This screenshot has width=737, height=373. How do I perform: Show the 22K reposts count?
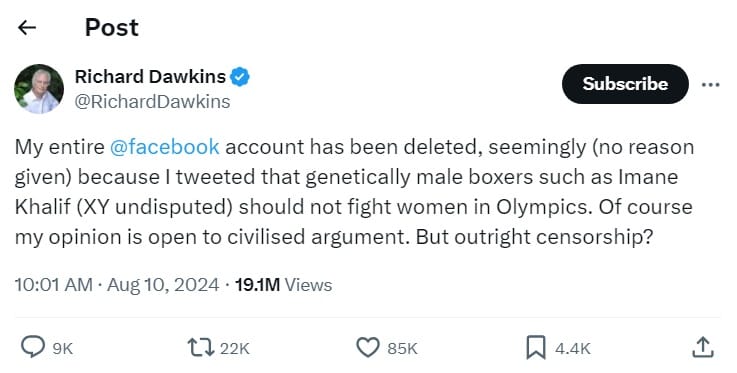235,349
